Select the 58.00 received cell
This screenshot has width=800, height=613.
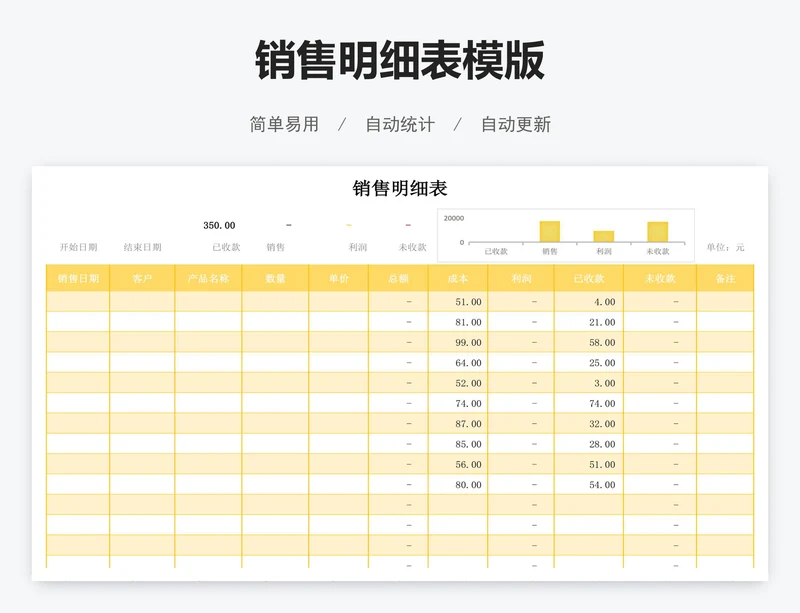589,342
